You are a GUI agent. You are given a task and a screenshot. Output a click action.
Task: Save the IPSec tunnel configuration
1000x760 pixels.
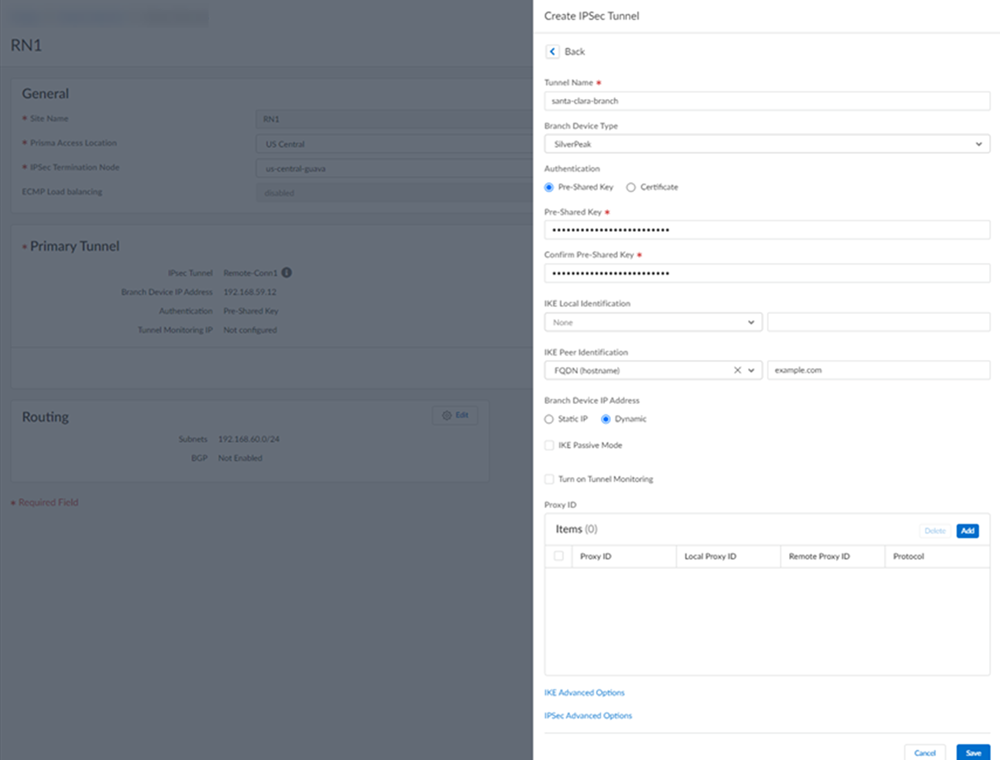[973, 752]
